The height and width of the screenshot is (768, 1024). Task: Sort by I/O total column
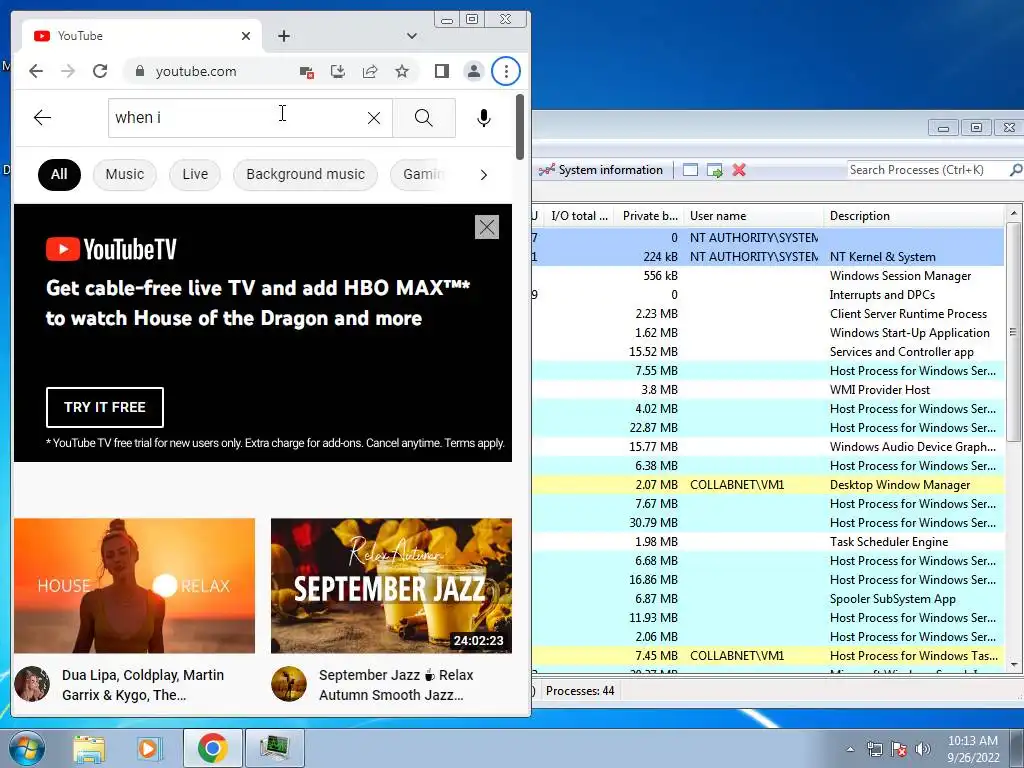[579, 216]
